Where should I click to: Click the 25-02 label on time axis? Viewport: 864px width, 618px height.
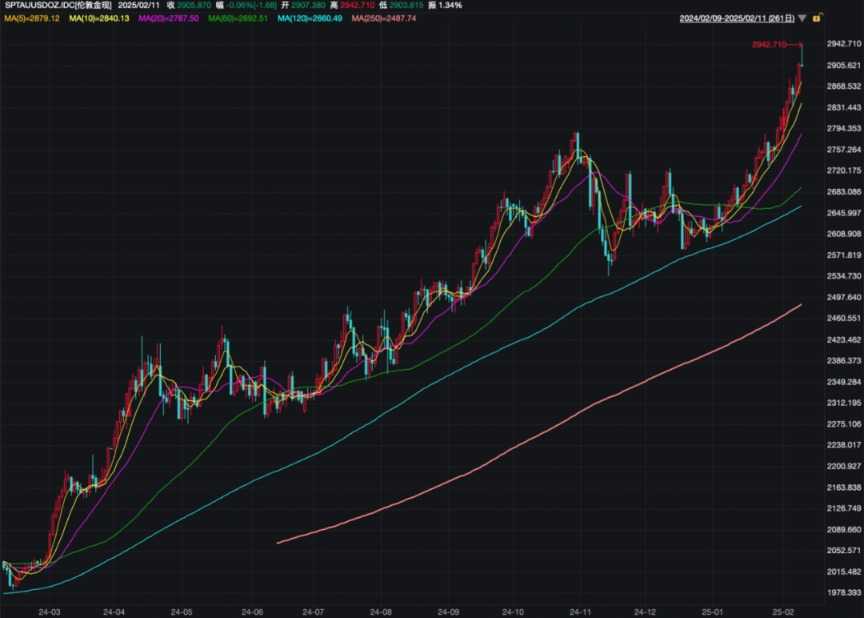tap(785, 610)
